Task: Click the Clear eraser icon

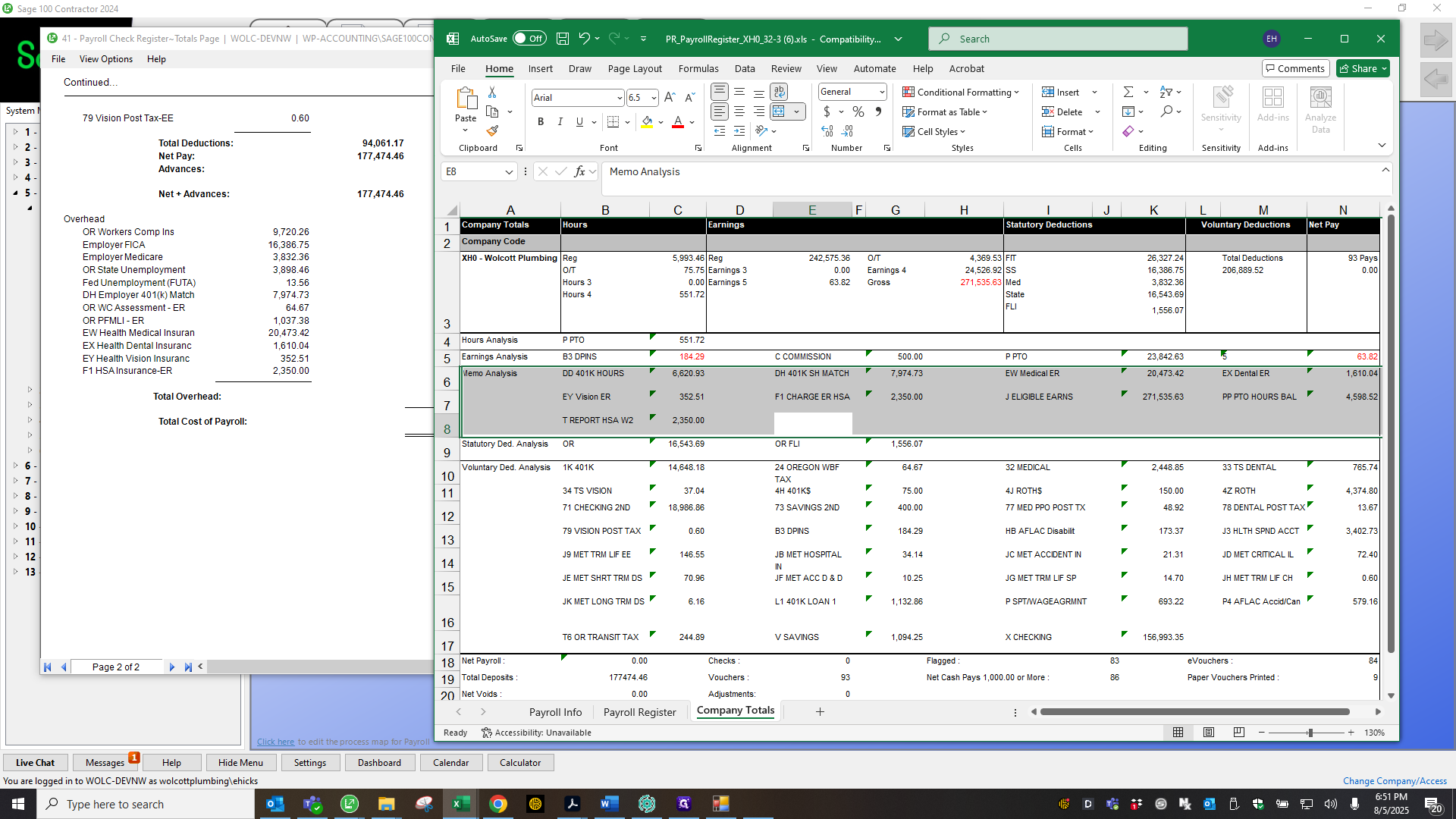Action: pos(1128,131)
